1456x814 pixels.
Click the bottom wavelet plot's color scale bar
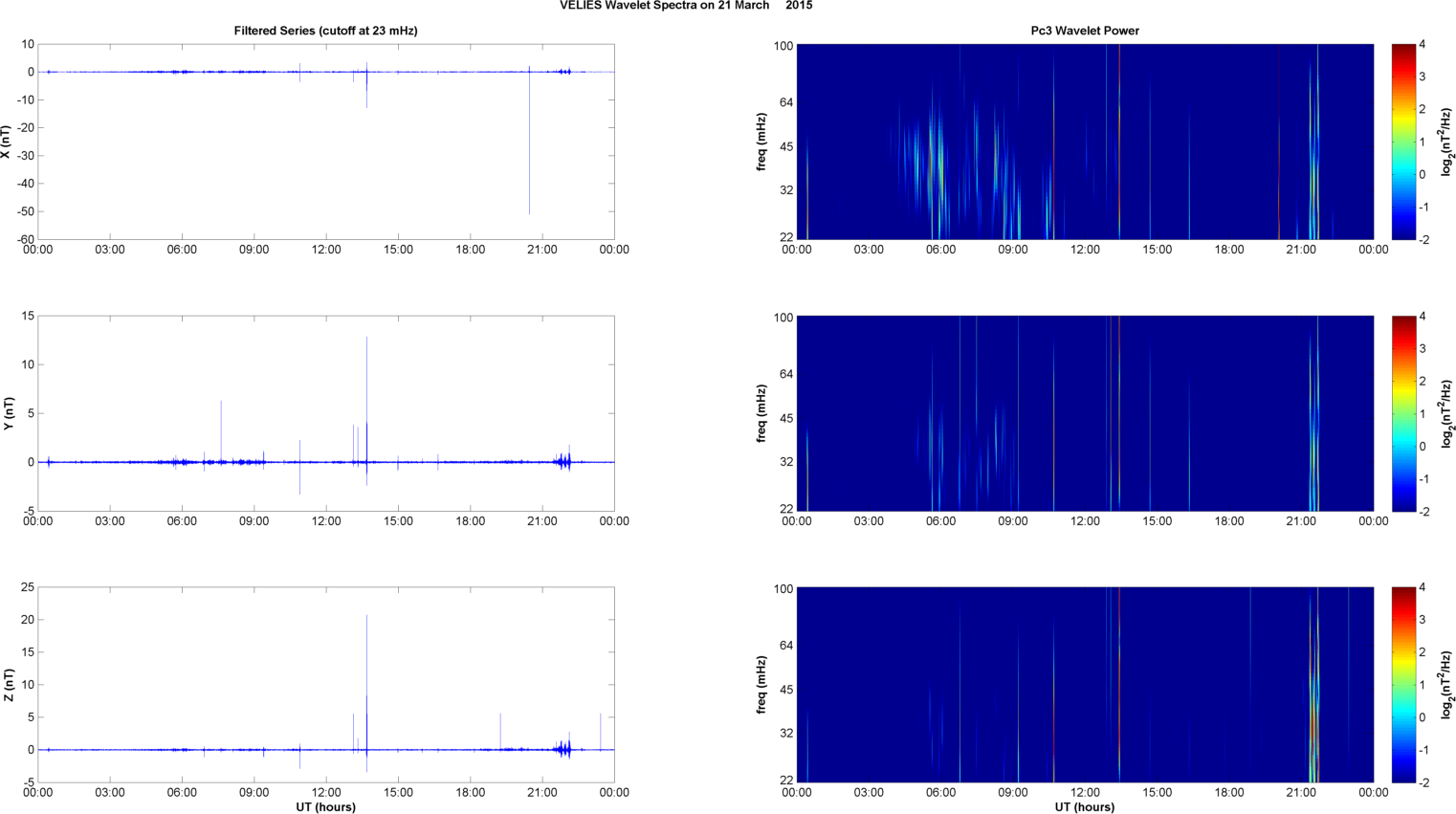coord(1402,685)
